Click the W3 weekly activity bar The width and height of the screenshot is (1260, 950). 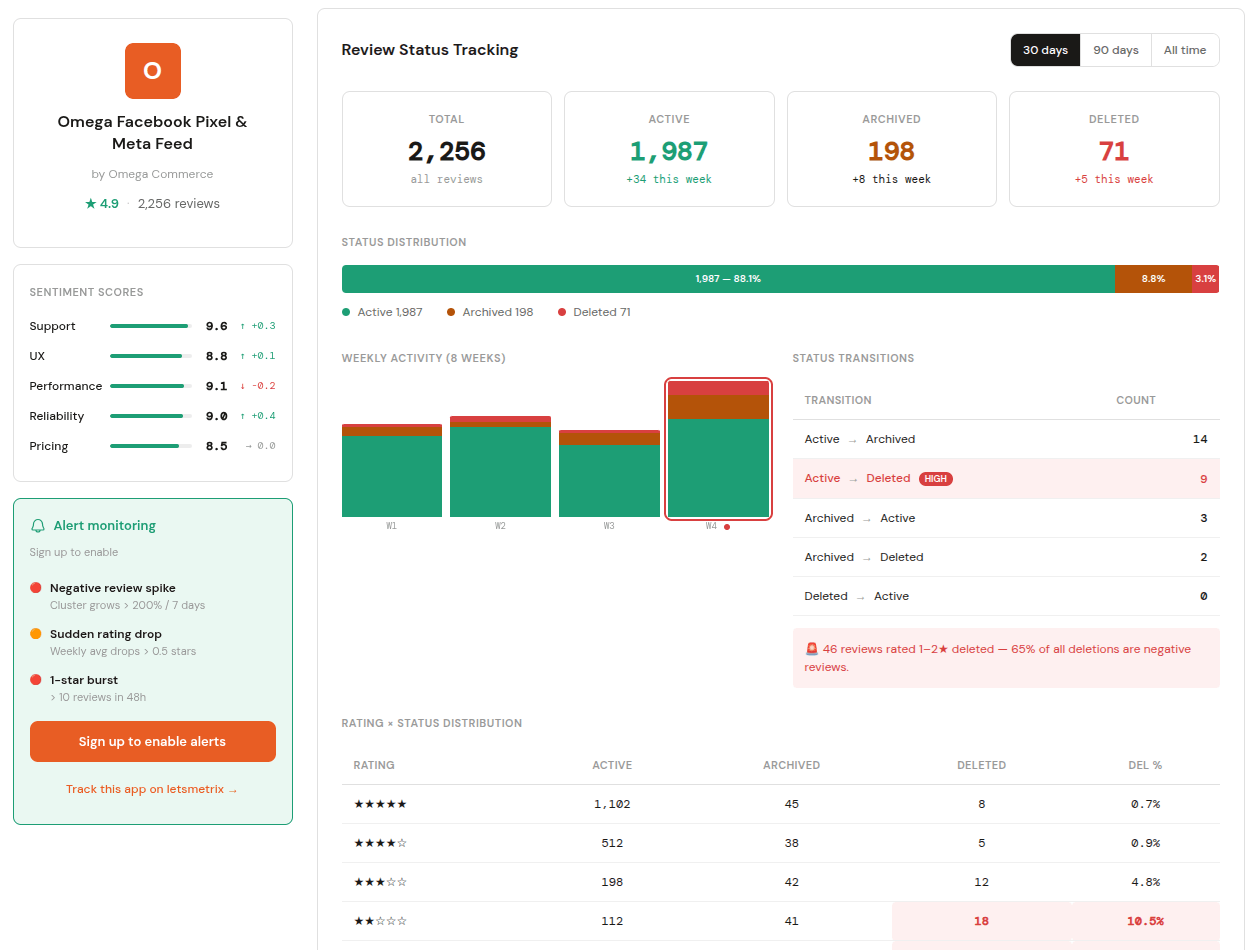609,473
